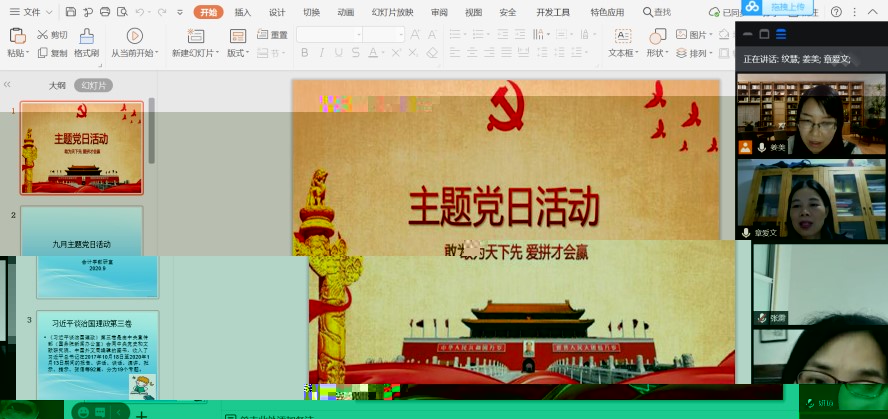Toggle Bold formatting
The image size is (888, 419).
pyautogui.click(x=305, y=53)
